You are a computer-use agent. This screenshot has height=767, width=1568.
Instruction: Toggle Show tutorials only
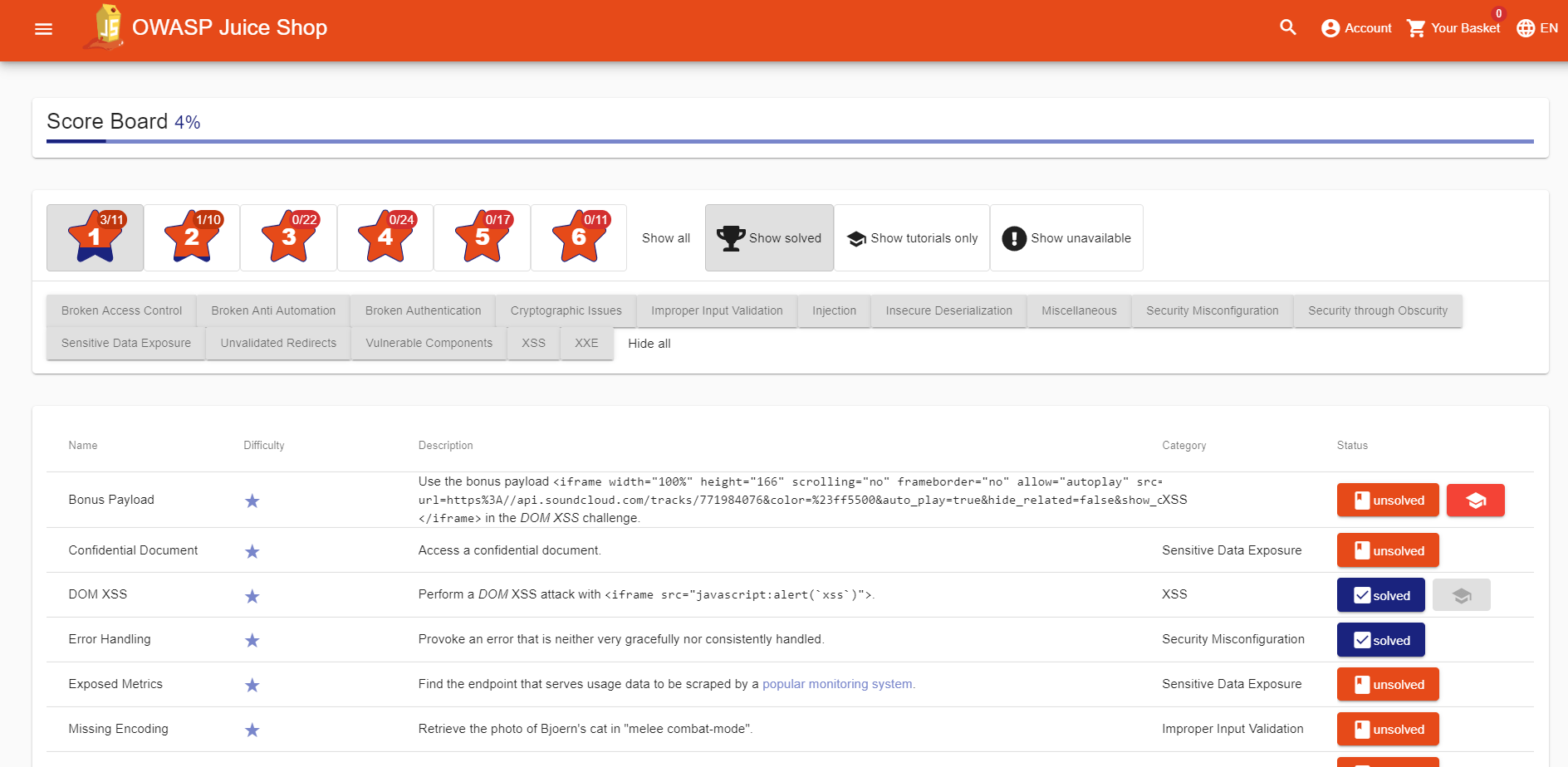[912, 238]
